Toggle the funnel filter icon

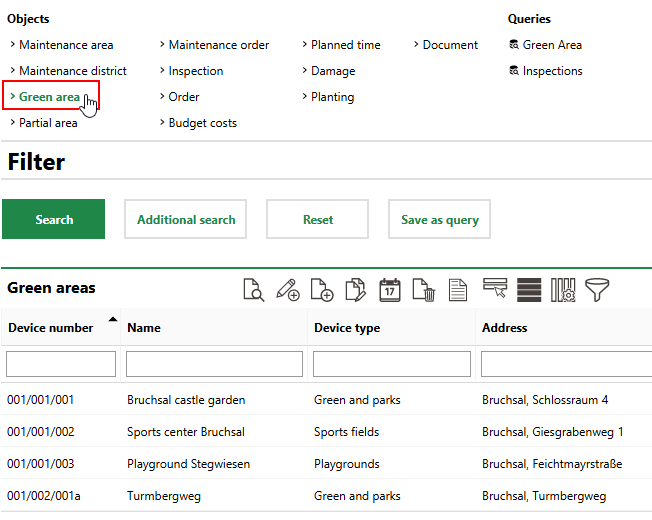coord(597,290)
